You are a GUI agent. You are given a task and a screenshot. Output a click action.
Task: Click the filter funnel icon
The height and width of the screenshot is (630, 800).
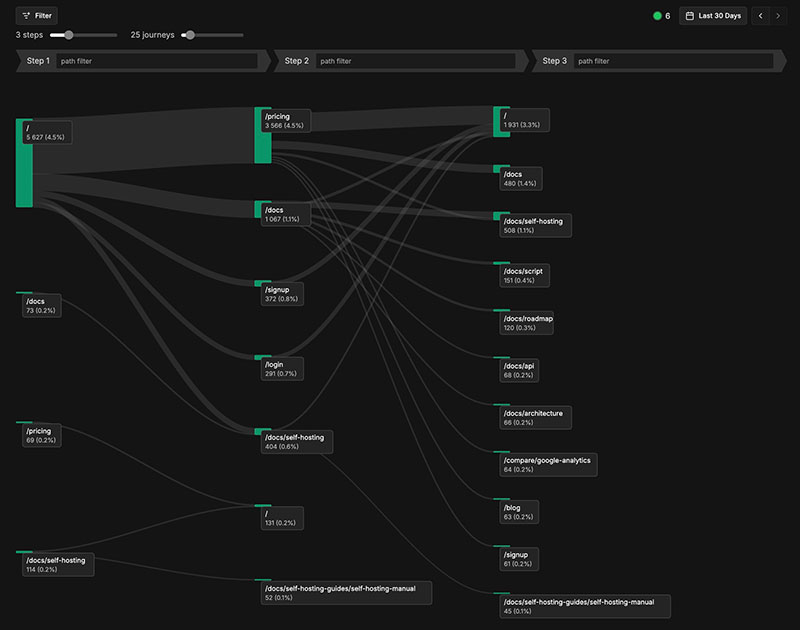coord(26,16)
